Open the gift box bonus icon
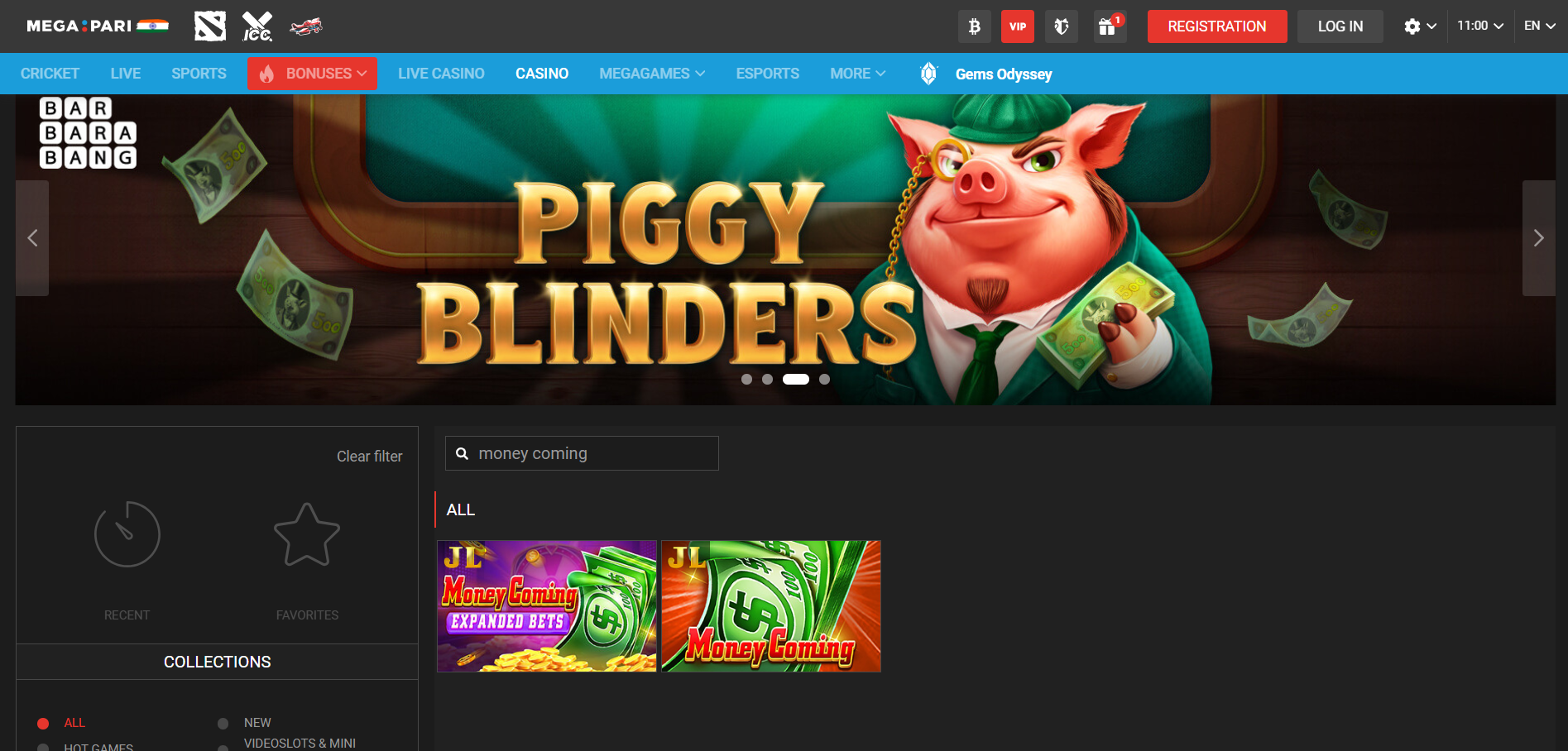The image size is (1568, 751). coord(1107,26)
